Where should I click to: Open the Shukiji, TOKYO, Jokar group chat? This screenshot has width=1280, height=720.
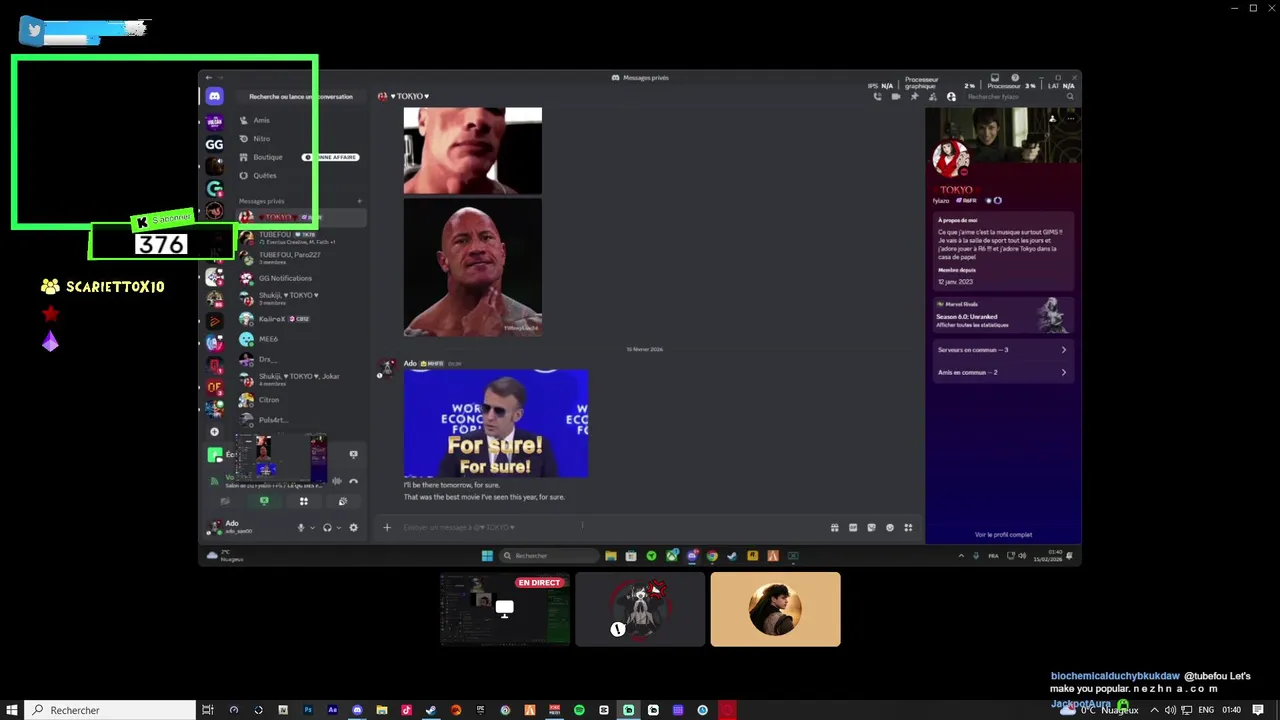coord(300,379)
